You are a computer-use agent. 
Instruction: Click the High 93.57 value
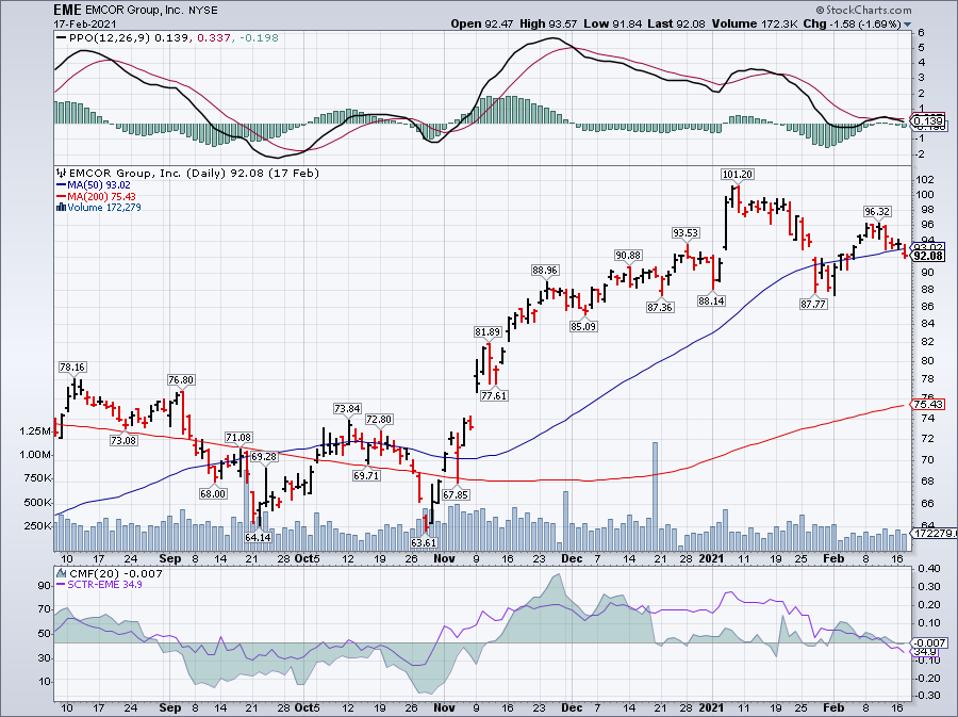pyautogui.click(x=548, y=24)
